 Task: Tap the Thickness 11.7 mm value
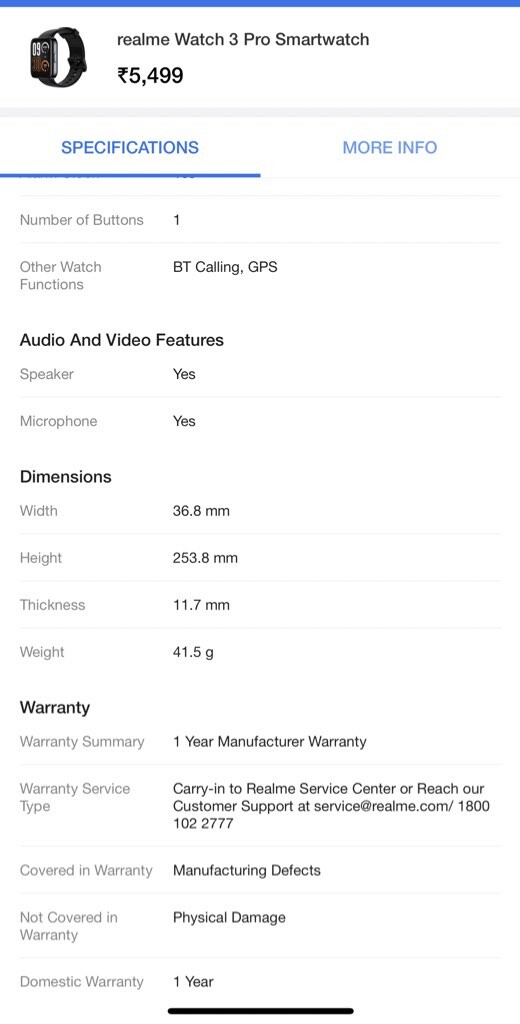click(201, 605)
